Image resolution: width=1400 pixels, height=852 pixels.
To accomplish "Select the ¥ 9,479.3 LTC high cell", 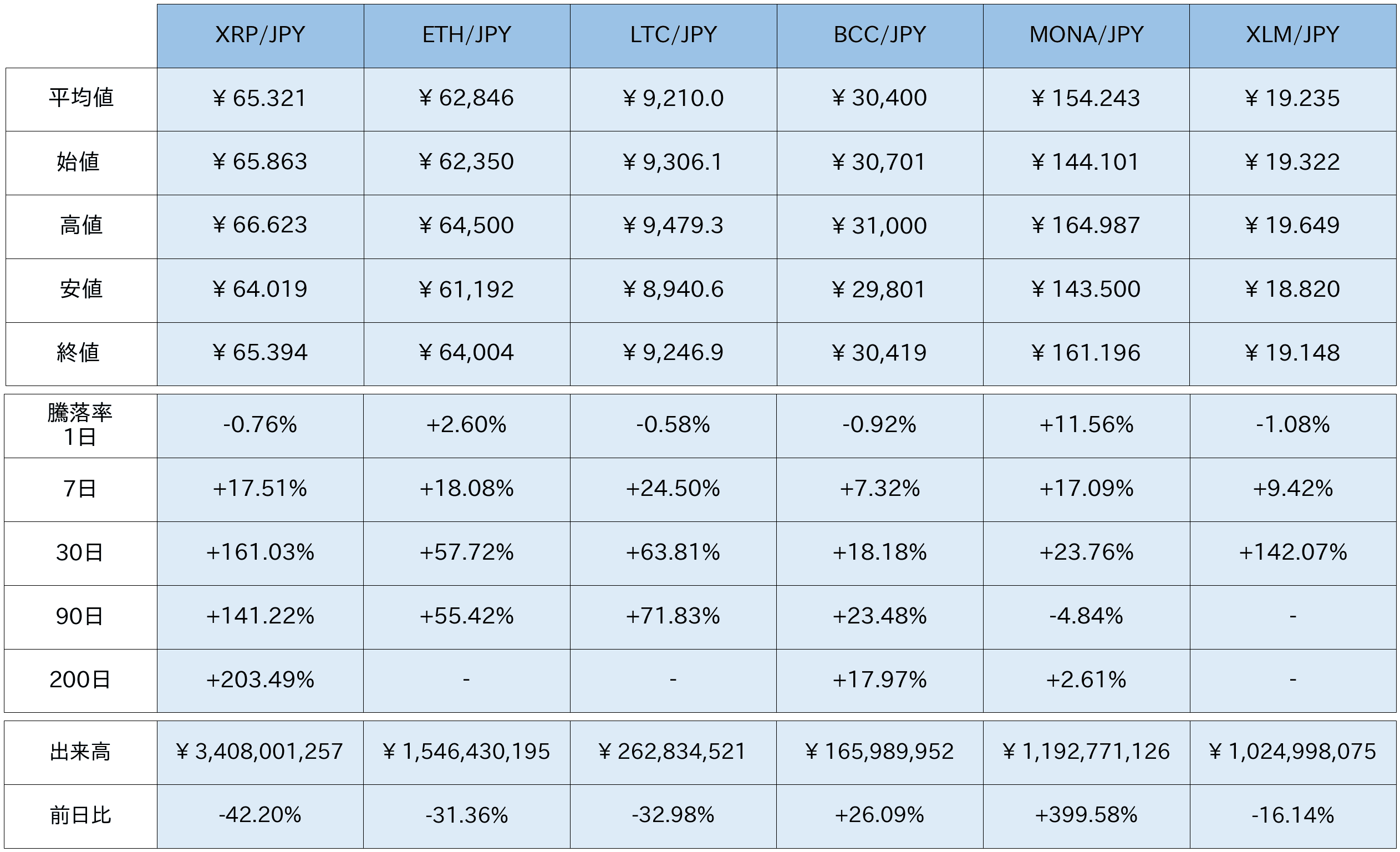I will 673,226.
